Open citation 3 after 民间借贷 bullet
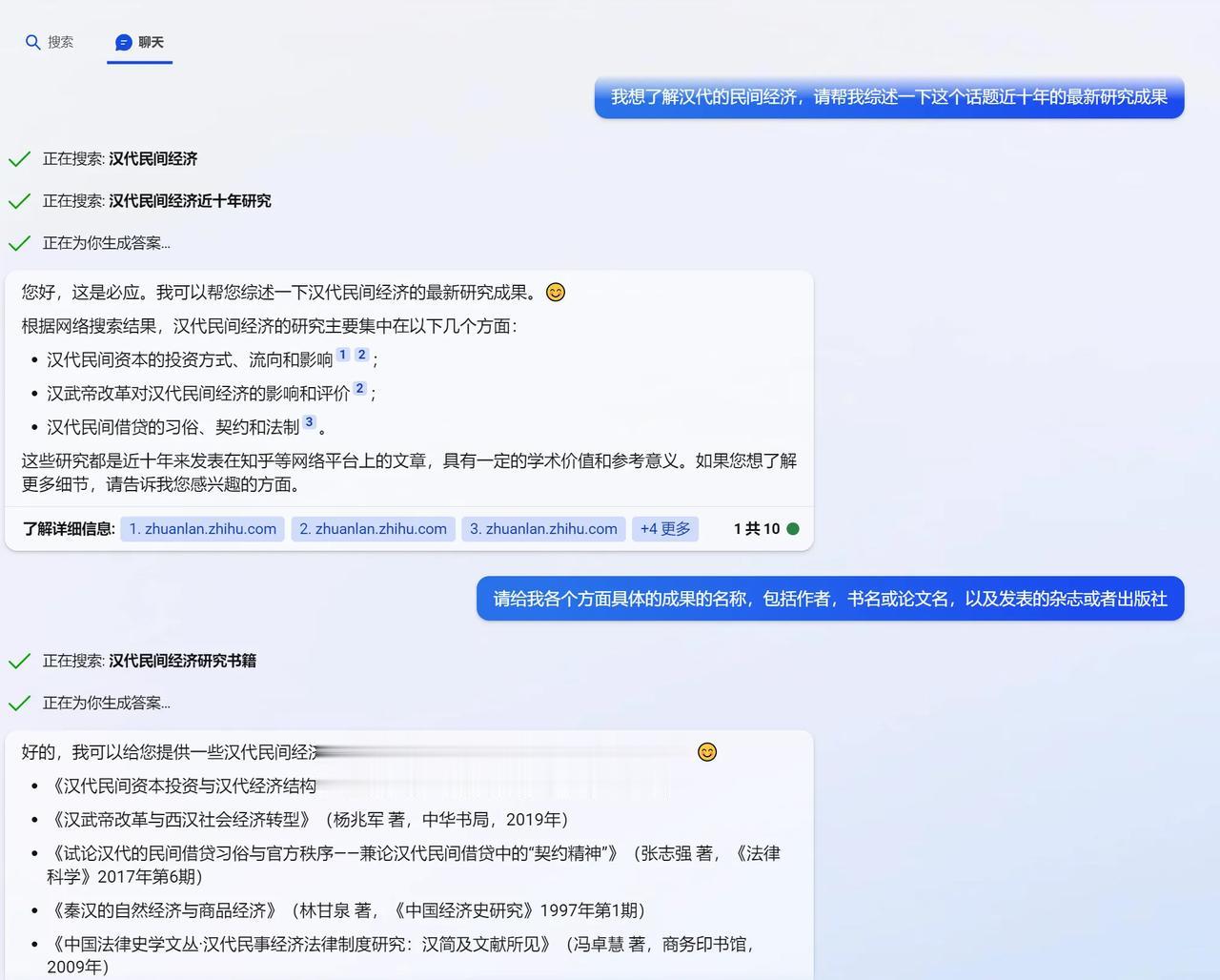This screenshot has height=980, width=1220. point(309,422)
